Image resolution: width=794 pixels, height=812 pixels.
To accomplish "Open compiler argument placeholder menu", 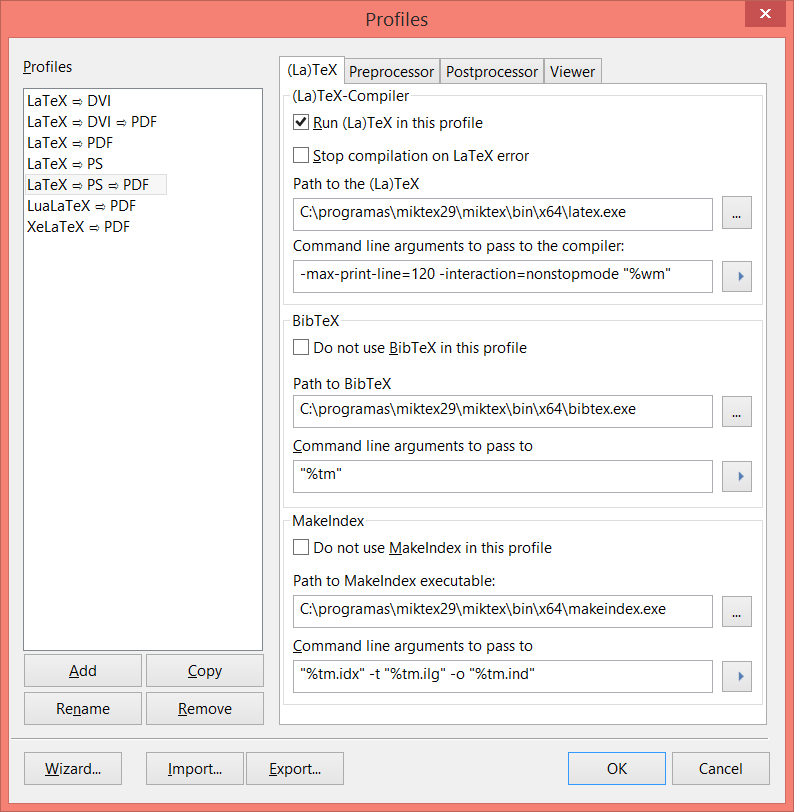I will click(736, 276).
